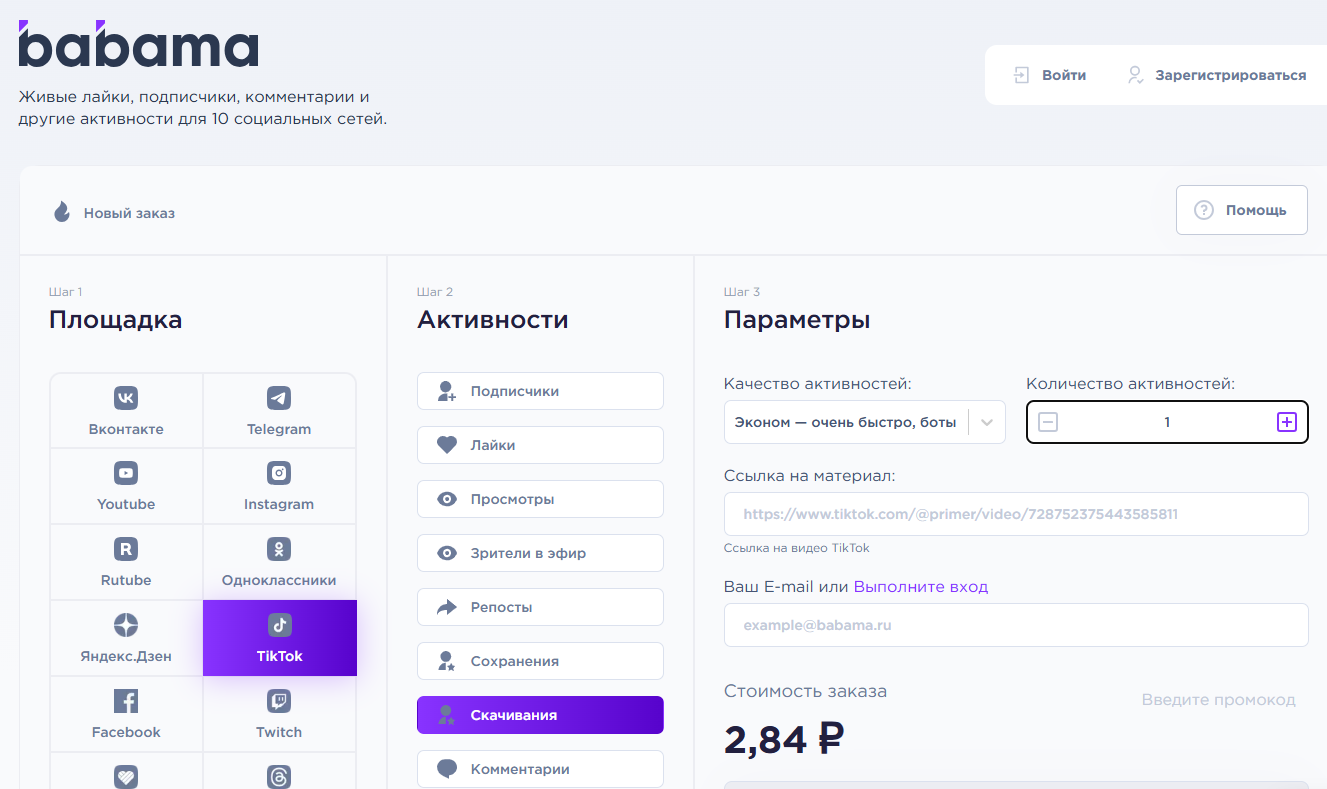
Task: Choose the Twitch platform icon
Action: 279,701
